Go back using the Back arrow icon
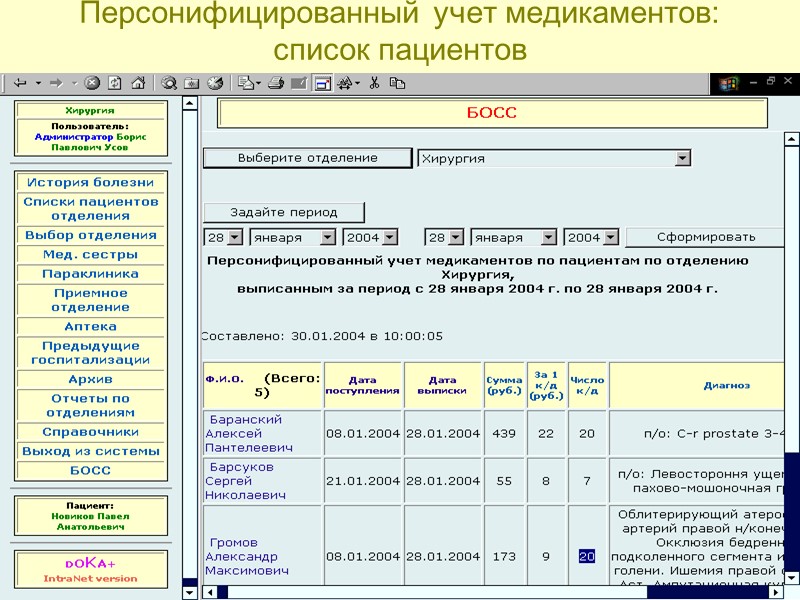The width and height of the screenshot is (800, 600). [x=20, y=83]
